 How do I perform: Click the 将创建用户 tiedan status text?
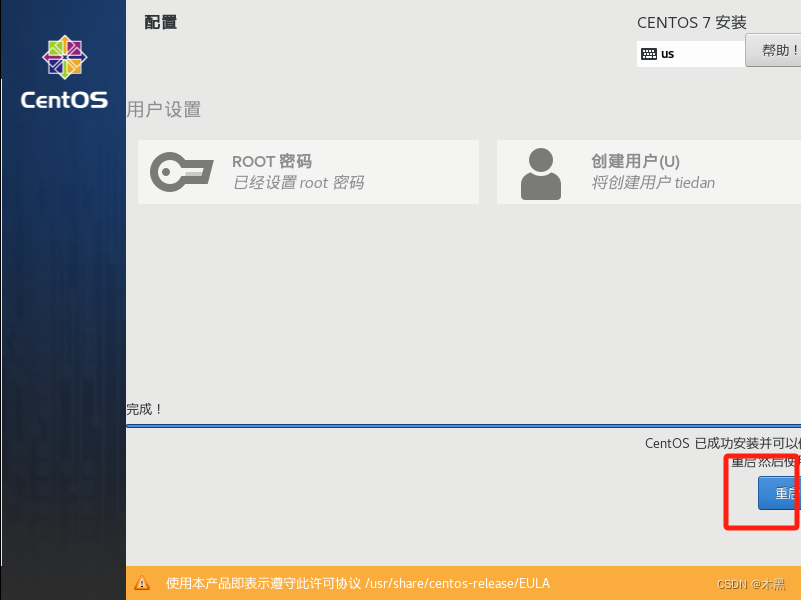653,182
